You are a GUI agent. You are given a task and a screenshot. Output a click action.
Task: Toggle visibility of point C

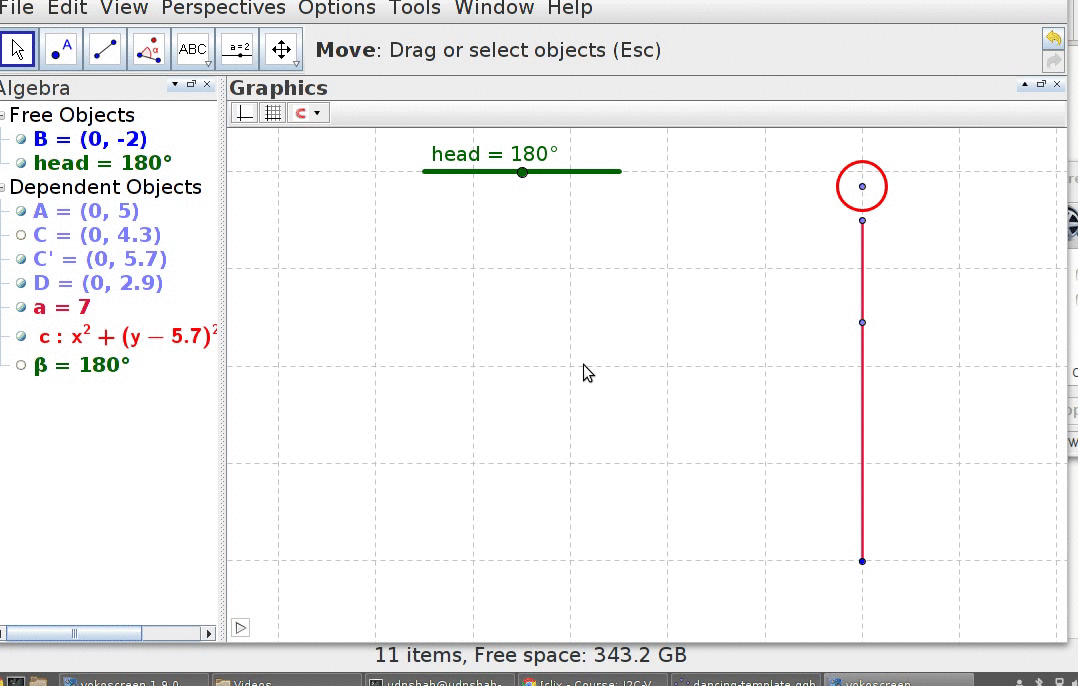(21, 235)
